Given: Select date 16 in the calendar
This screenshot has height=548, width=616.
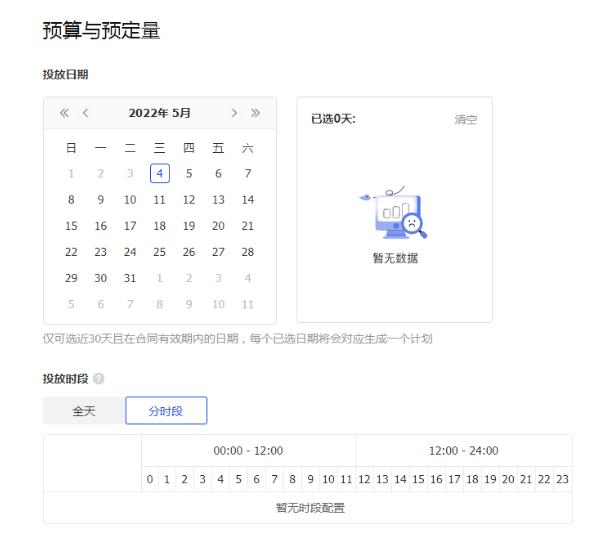Looking at the screenshot, I should point(101,226).
